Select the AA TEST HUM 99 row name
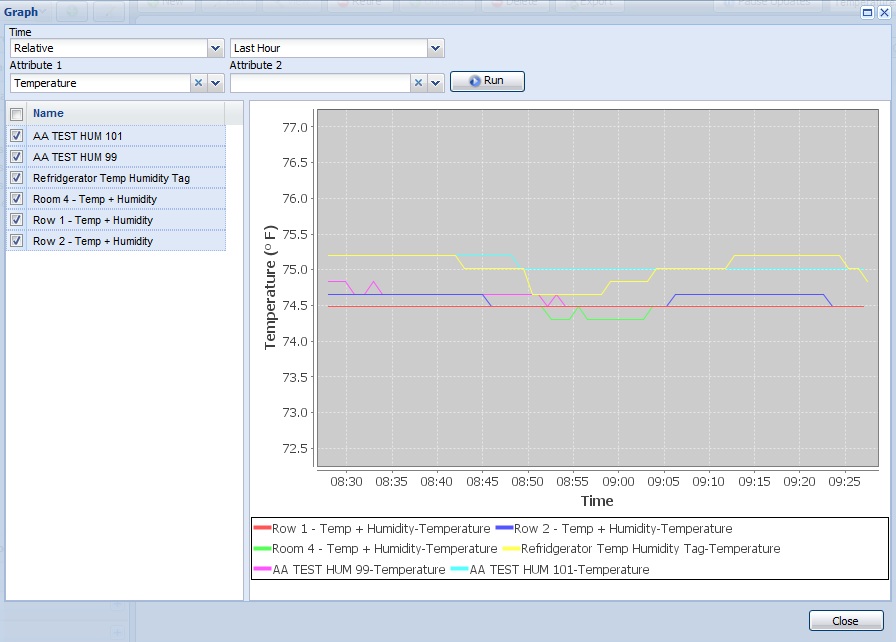This screenshot has width=896, height=642. (x=75, y=157)
